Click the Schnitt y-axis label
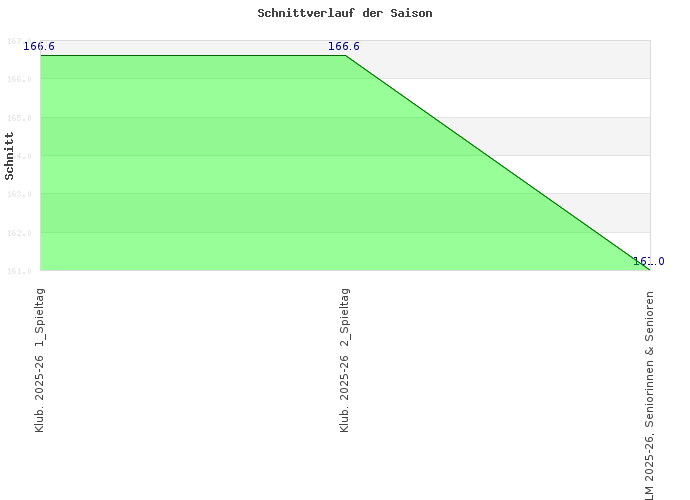 point(10,155)
